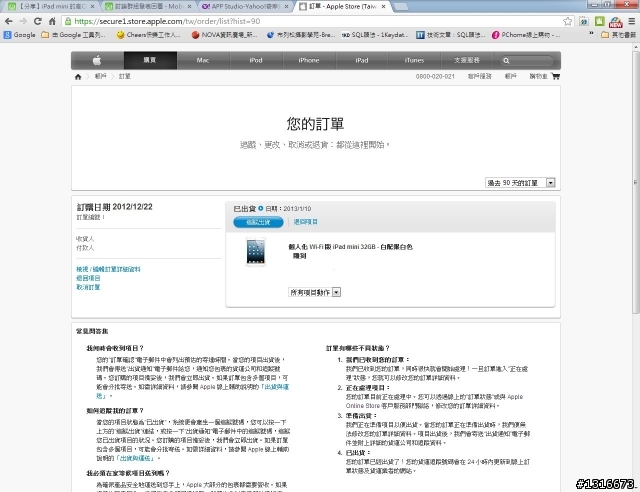Select the iTunes tab in Apple navbar
Viewport: 640px width, 492px height.
coord(414,60)
